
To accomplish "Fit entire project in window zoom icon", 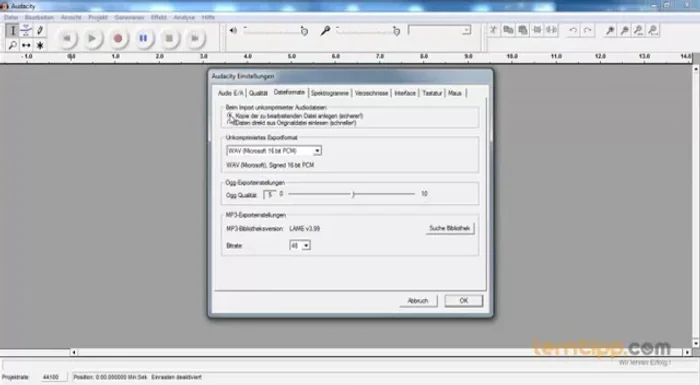I will tap(653, 30).
